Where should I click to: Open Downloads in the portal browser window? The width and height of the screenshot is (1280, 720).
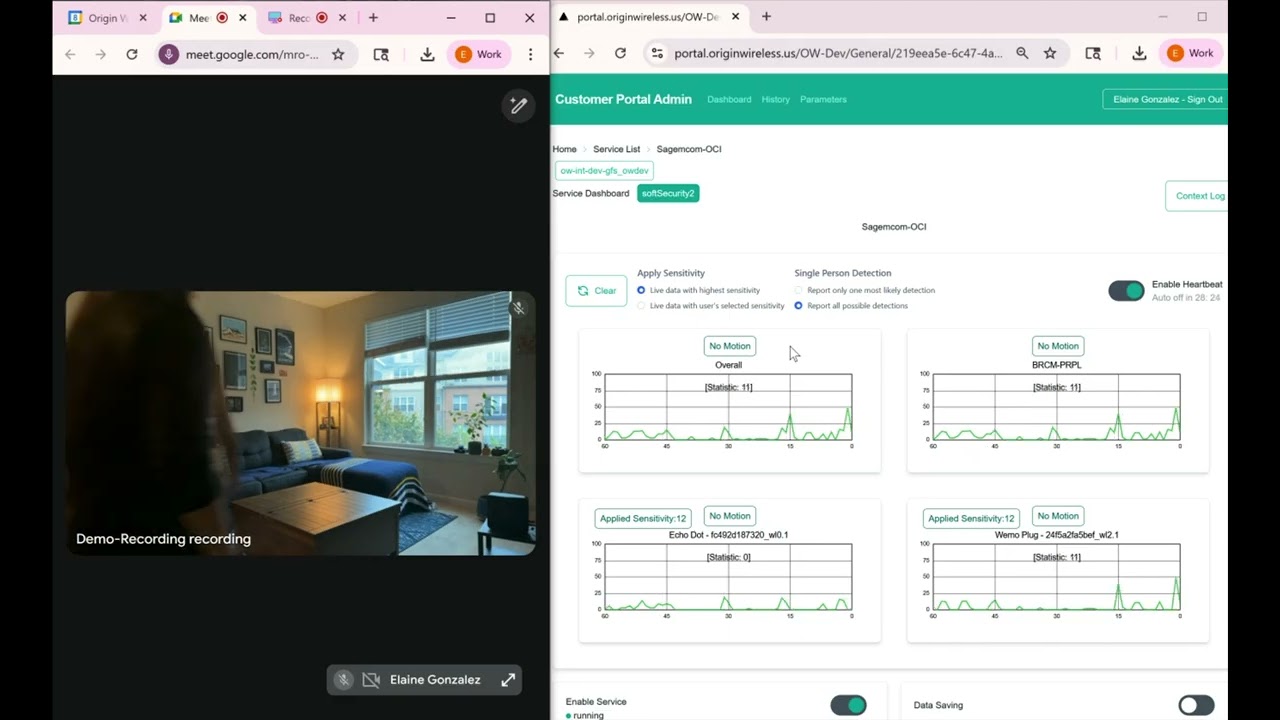[1139, 53]
